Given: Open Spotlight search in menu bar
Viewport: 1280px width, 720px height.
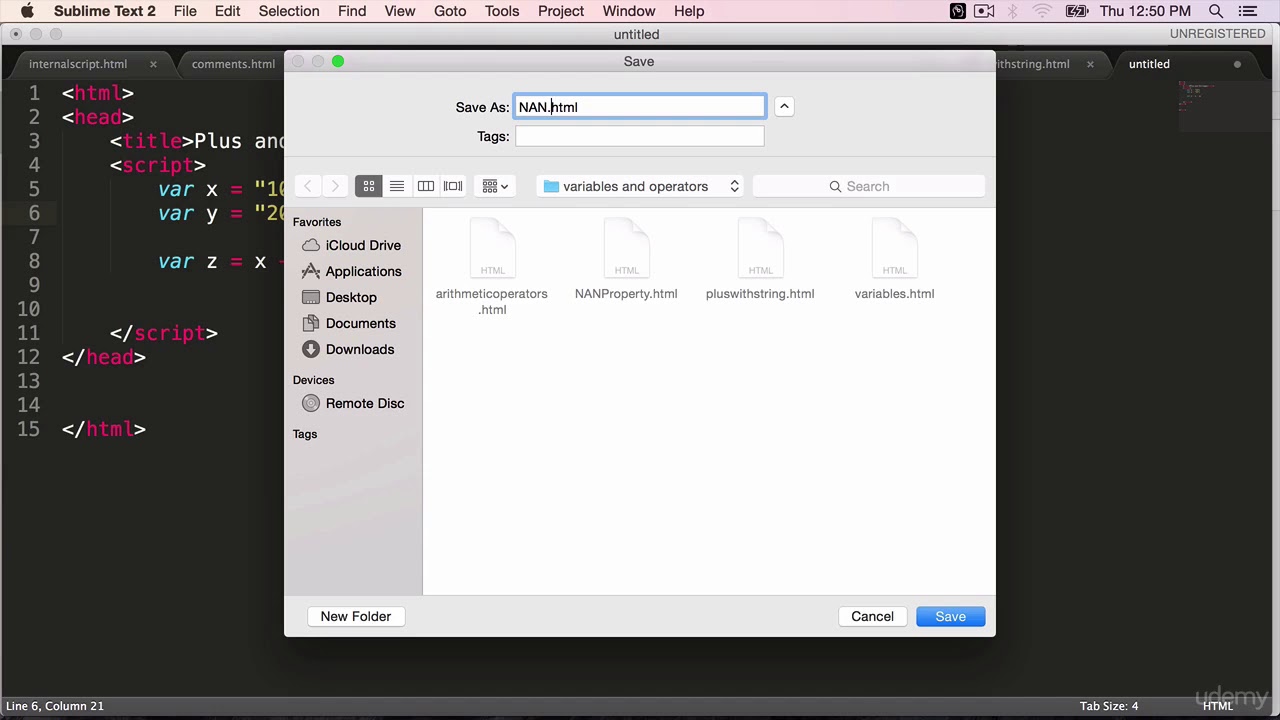Looking at the screenshot, I should [x=1216, y=11].
